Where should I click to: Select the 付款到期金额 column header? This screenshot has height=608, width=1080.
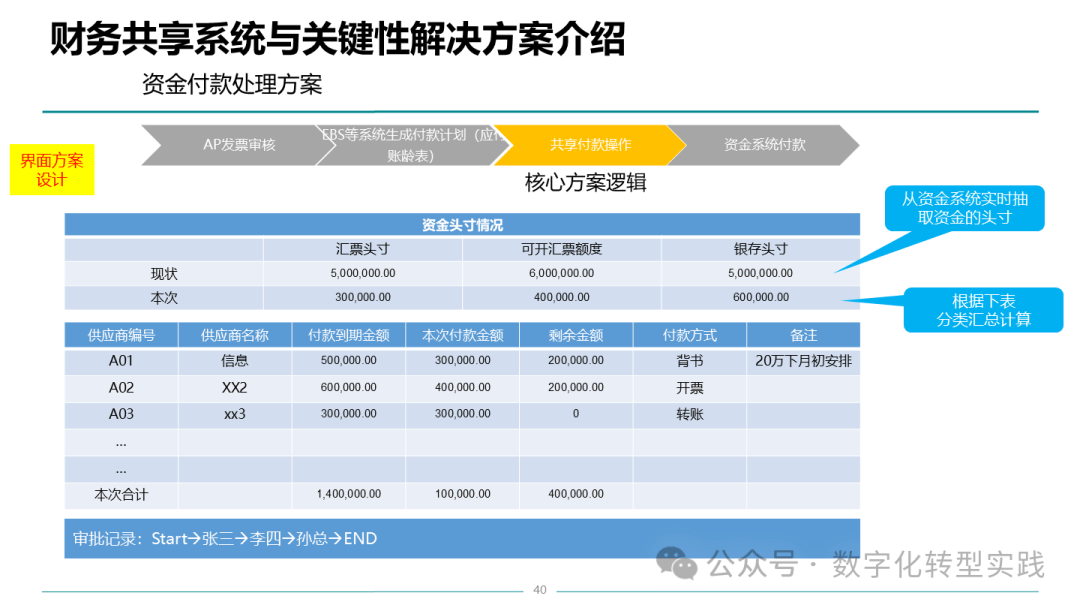click(x=349, y=335)
